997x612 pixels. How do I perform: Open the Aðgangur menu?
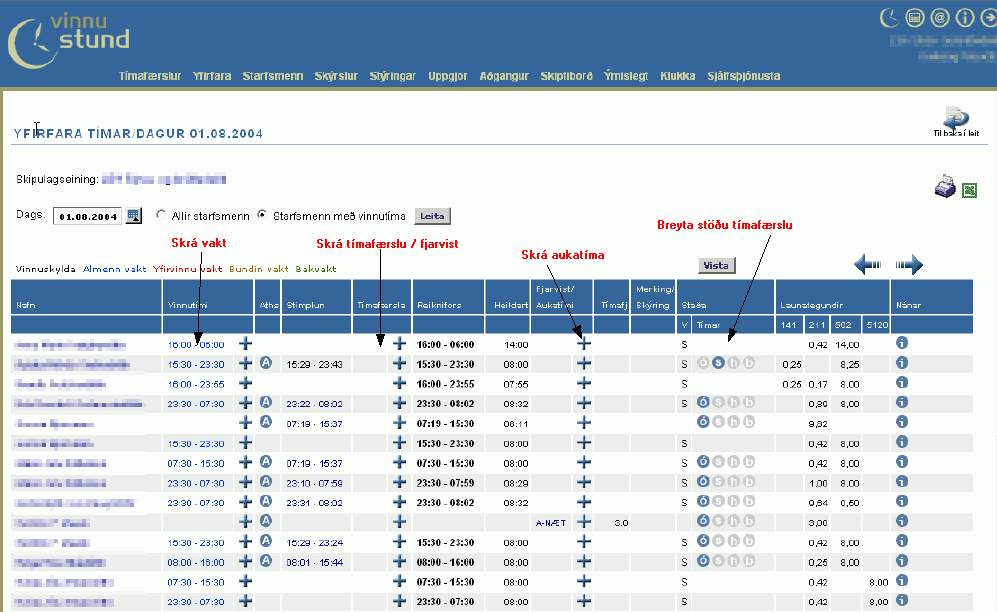pos(504,76)
